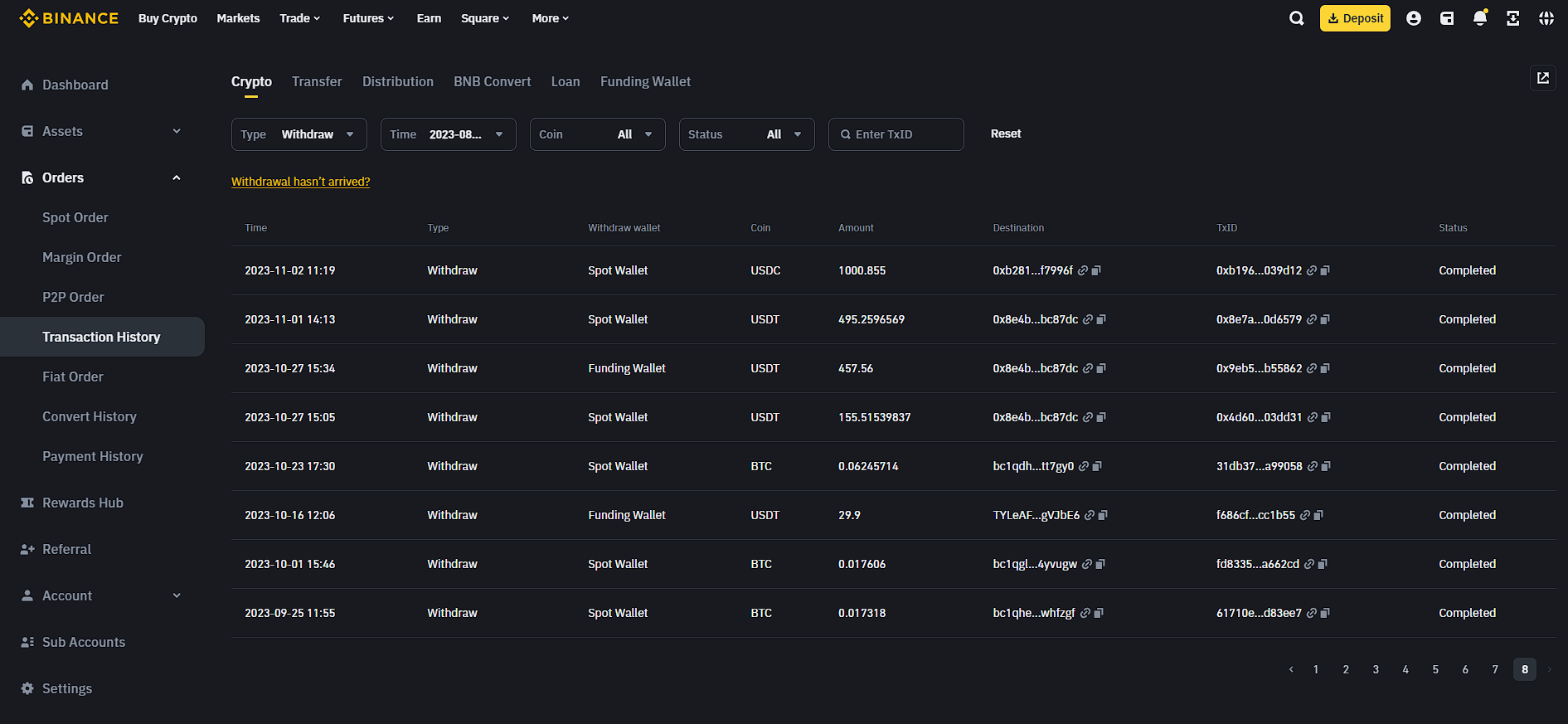This screenshot has width=1568, height=724.
Task: Open Dashboard in sidebar
Action: pos(75,85)
